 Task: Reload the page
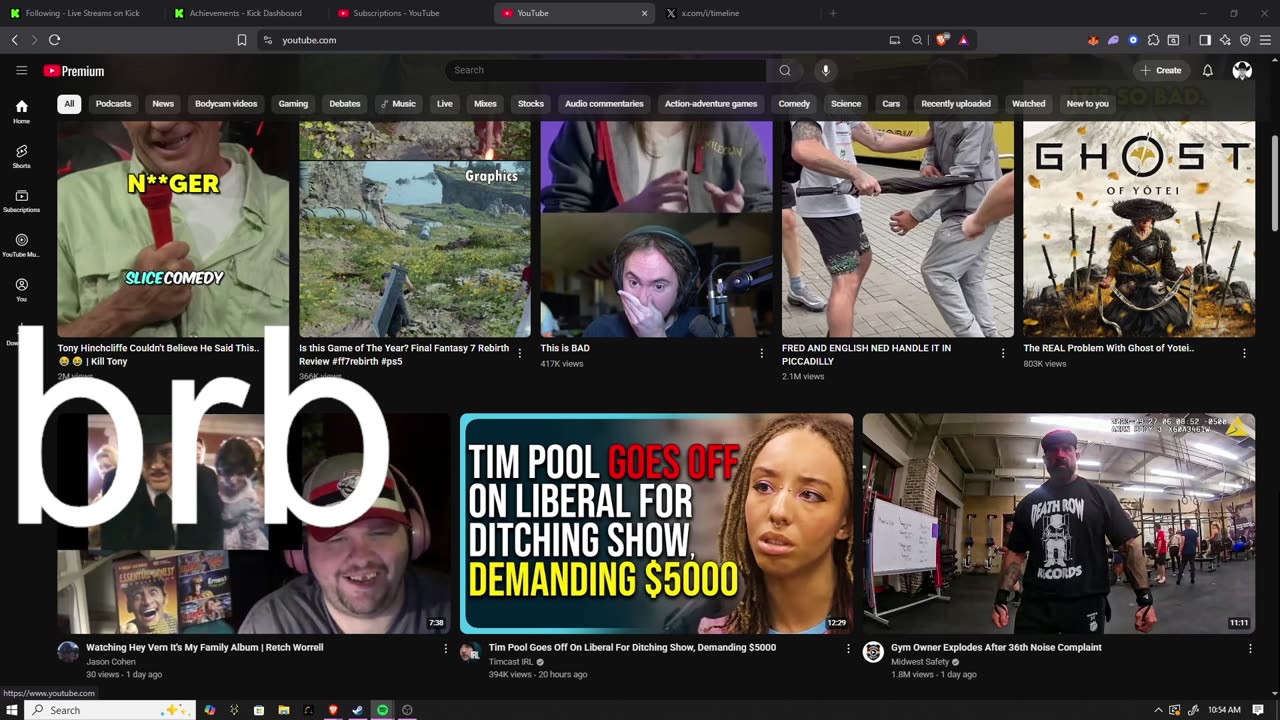(x=54, y=40)
